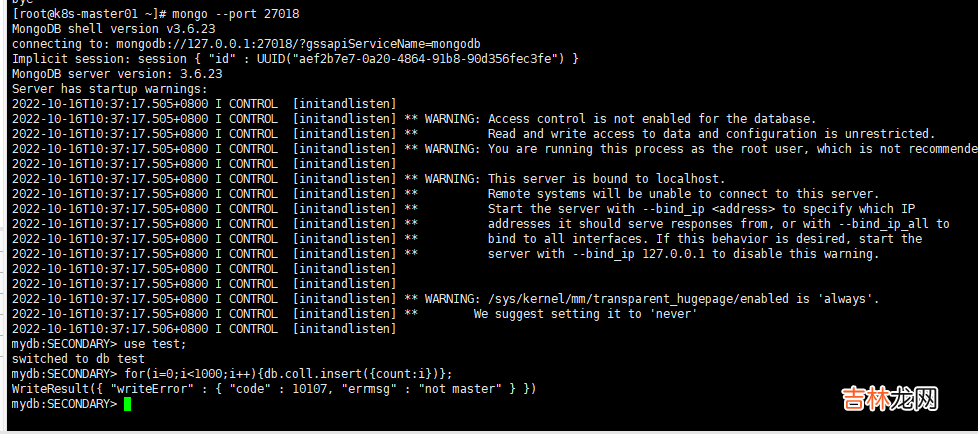This screenshot has width=978, height=434.
Task: Click the "Remote systems will be unable" line
Action: [x=682, y=194]
